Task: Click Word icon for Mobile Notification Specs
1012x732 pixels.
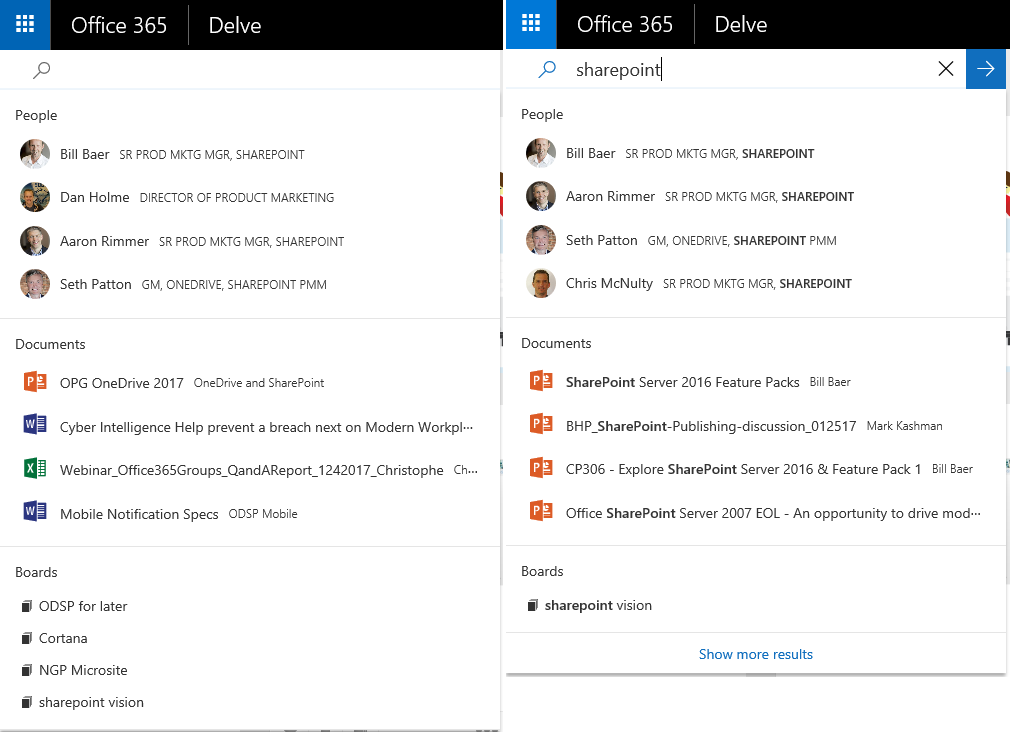Action: 35,511
